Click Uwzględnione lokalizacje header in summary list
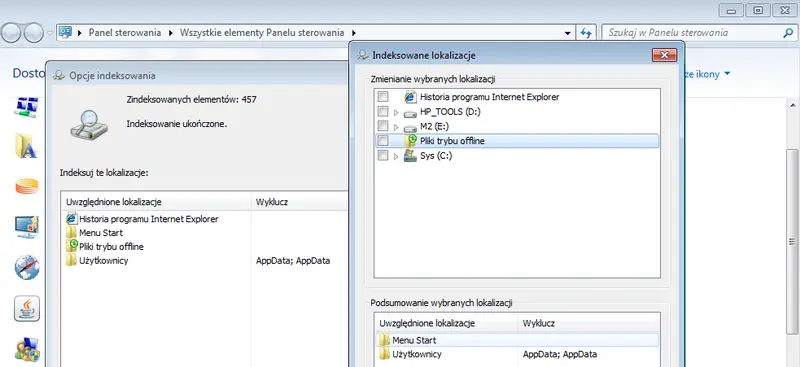 tap(446, 323)
